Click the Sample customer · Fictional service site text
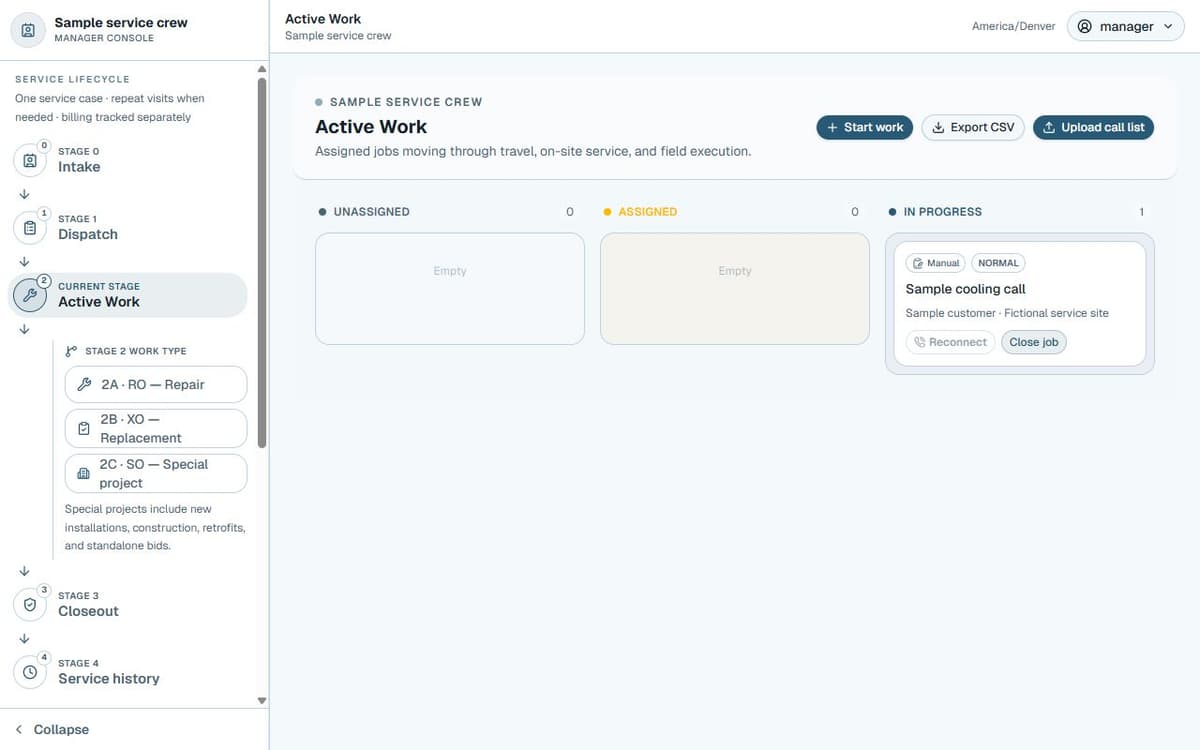This screenshot has height=750, width=1200. coord(1007,313)
